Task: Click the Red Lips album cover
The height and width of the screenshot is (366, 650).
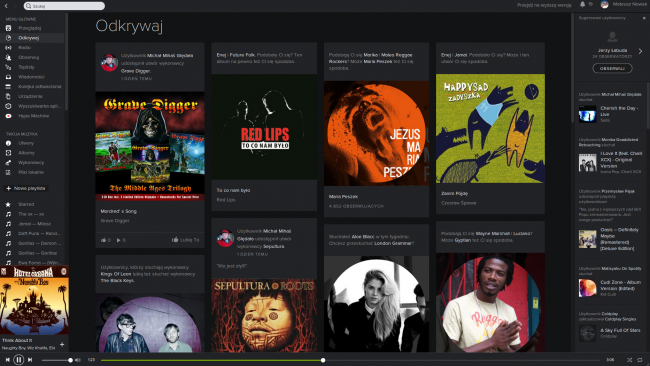Action: 264,127
